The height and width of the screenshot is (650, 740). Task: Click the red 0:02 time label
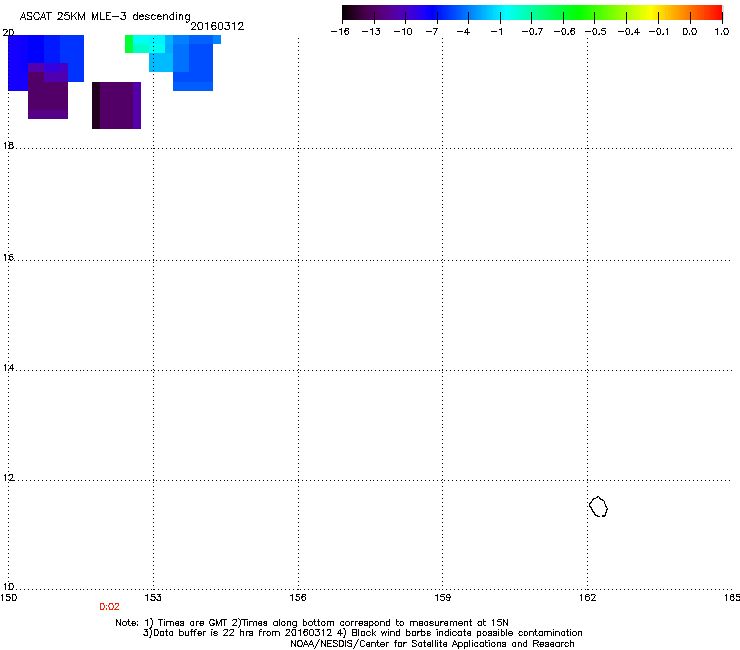[109, 607]
